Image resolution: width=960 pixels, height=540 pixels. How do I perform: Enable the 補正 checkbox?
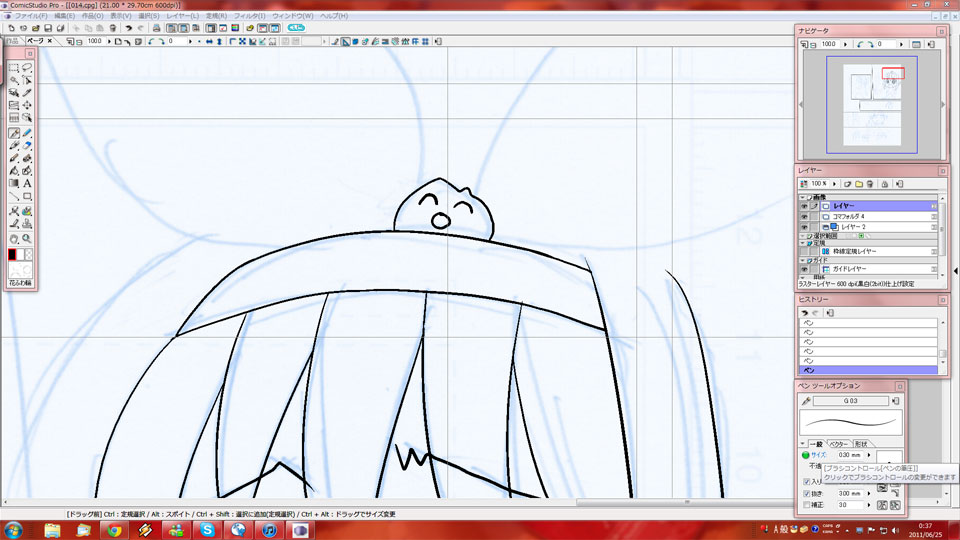(x=806, y=505)
